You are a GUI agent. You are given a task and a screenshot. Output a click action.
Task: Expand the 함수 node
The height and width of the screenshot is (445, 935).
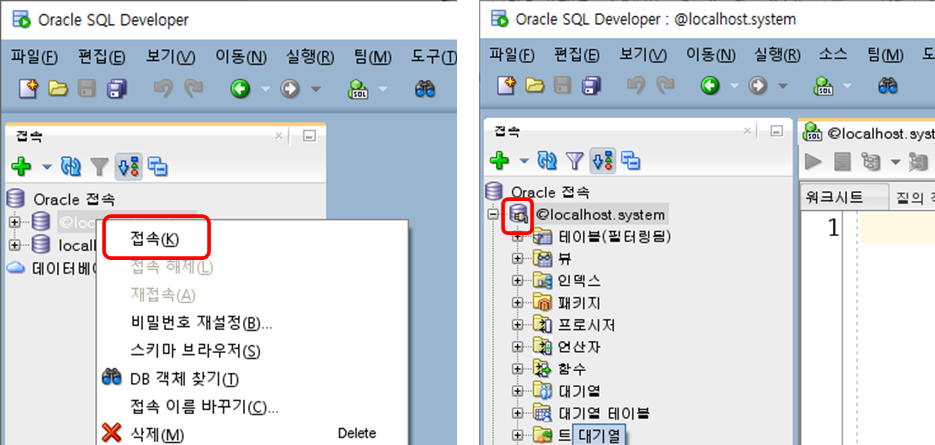(518, 370)
